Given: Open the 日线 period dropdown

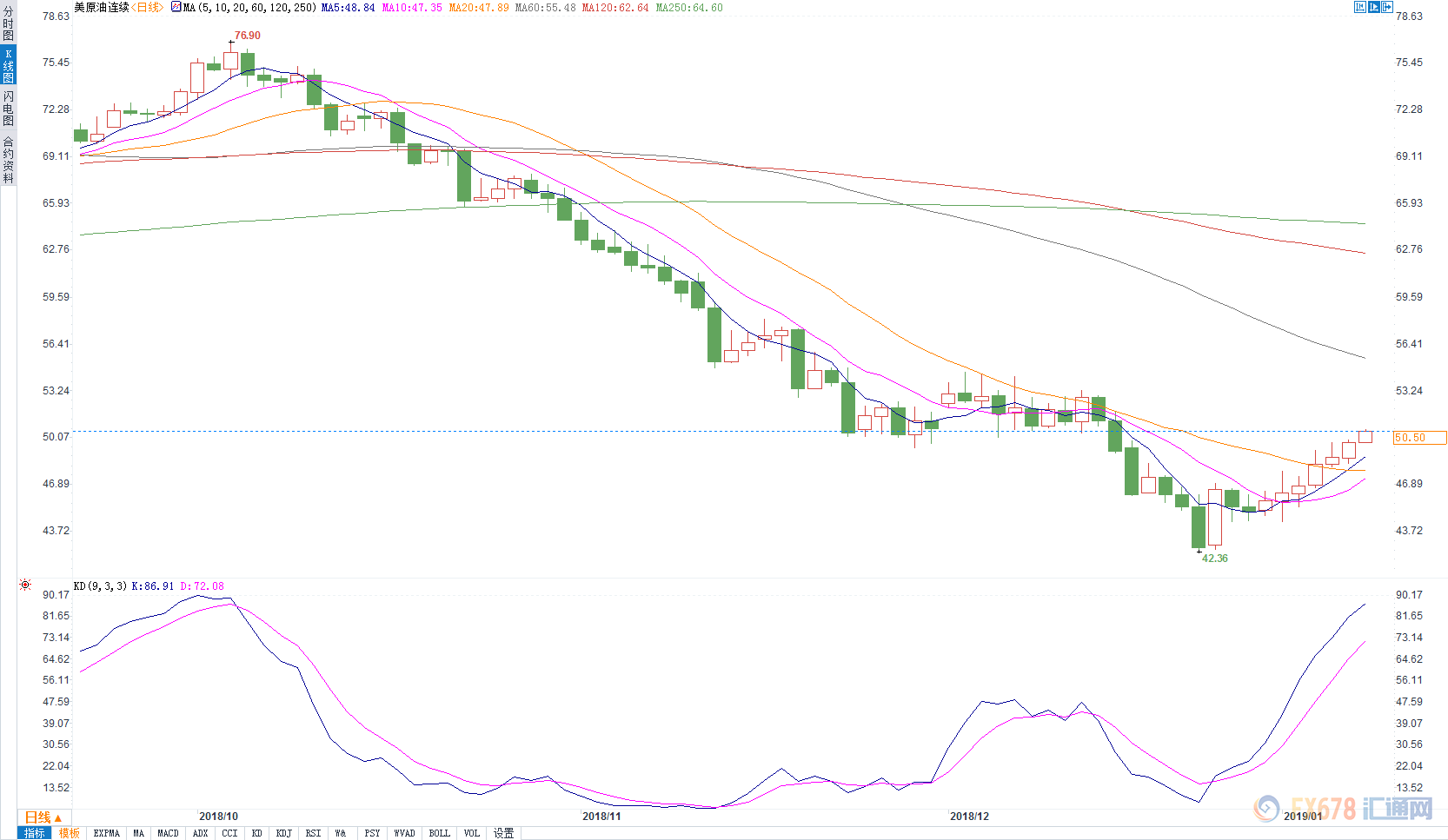Looking at the screenshot, I should pos(43,817).
